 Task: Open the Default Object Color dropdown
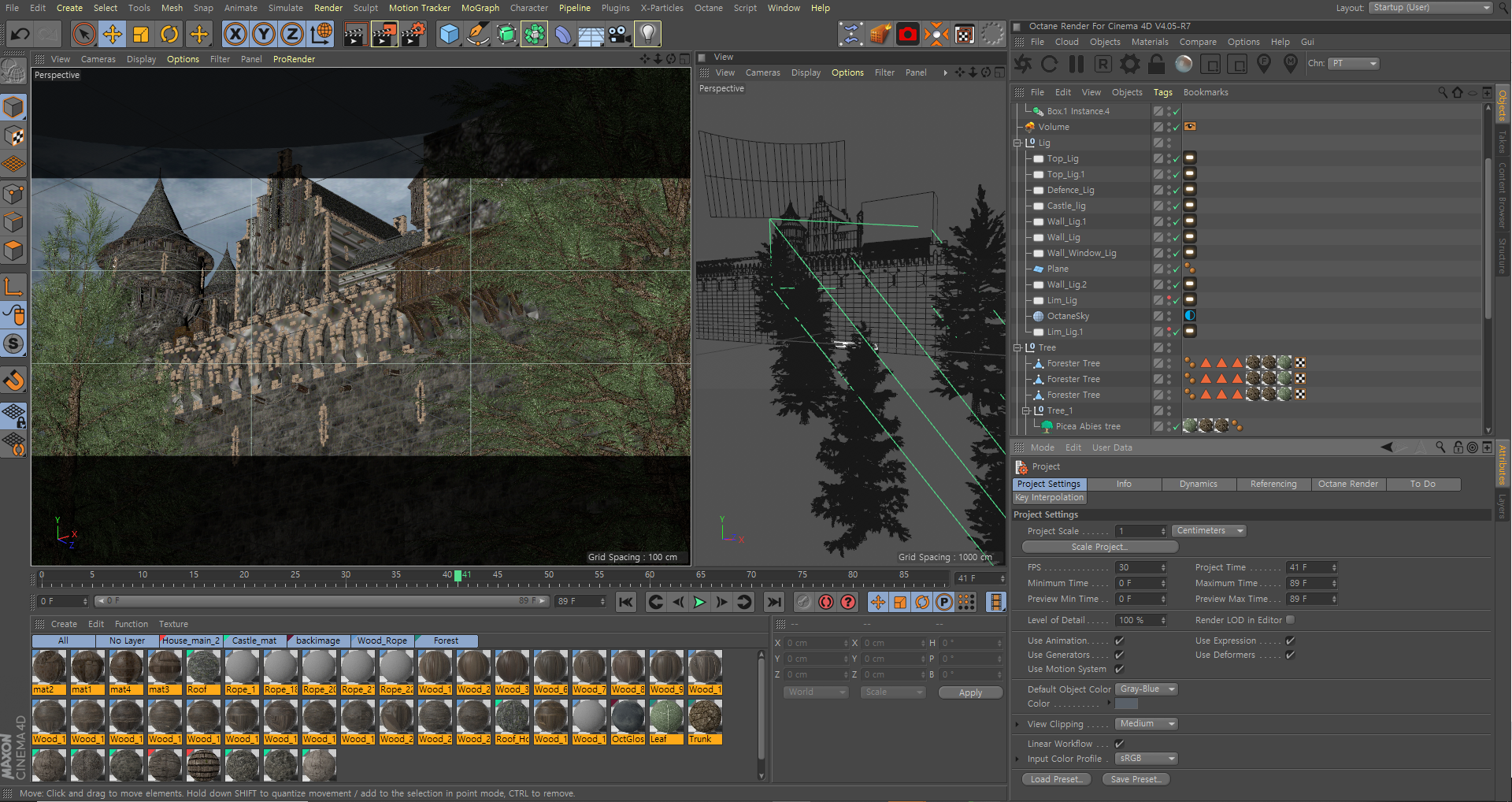(1147, 689)
